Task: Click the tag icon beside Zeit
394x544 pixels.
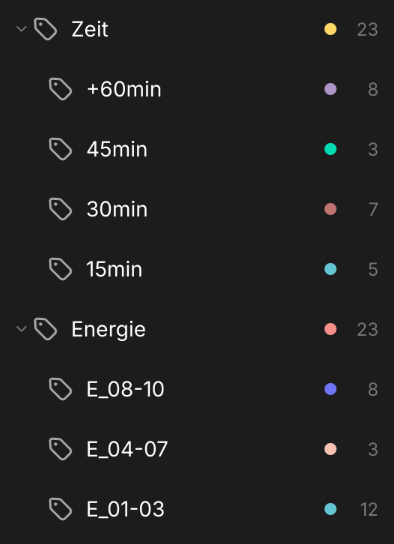Action: [45, 29]
